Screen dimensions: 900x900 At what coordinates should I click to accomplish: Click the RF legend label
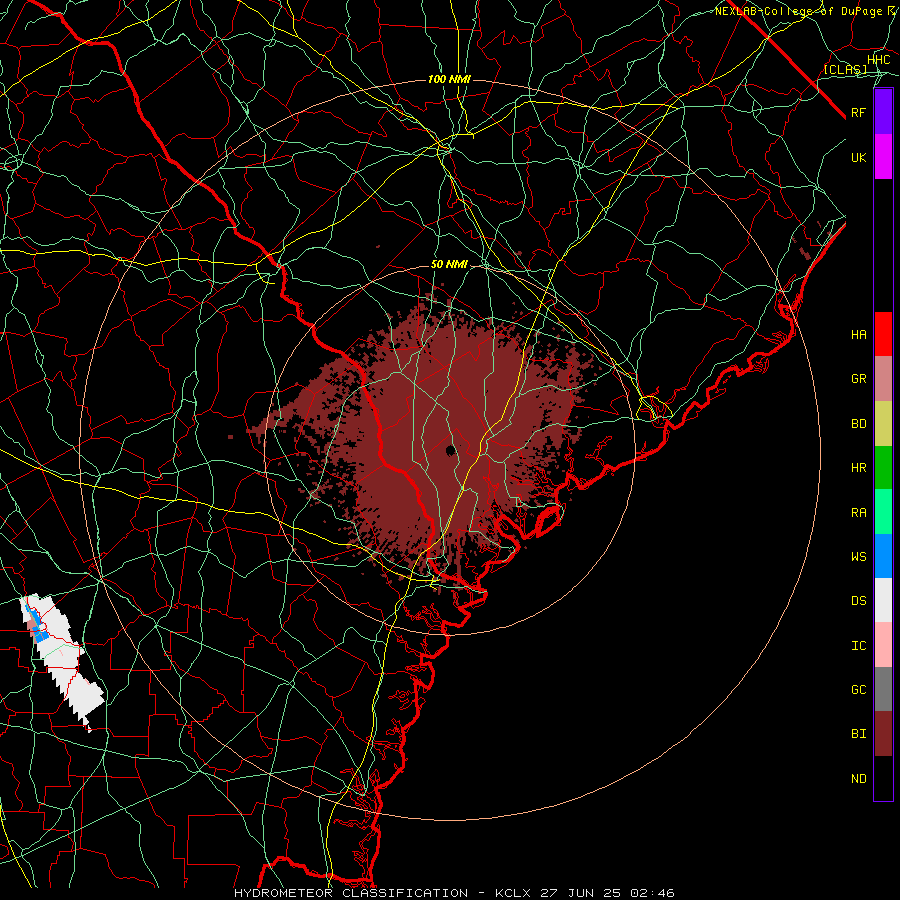pyautogui.click(x=858, y=112)
